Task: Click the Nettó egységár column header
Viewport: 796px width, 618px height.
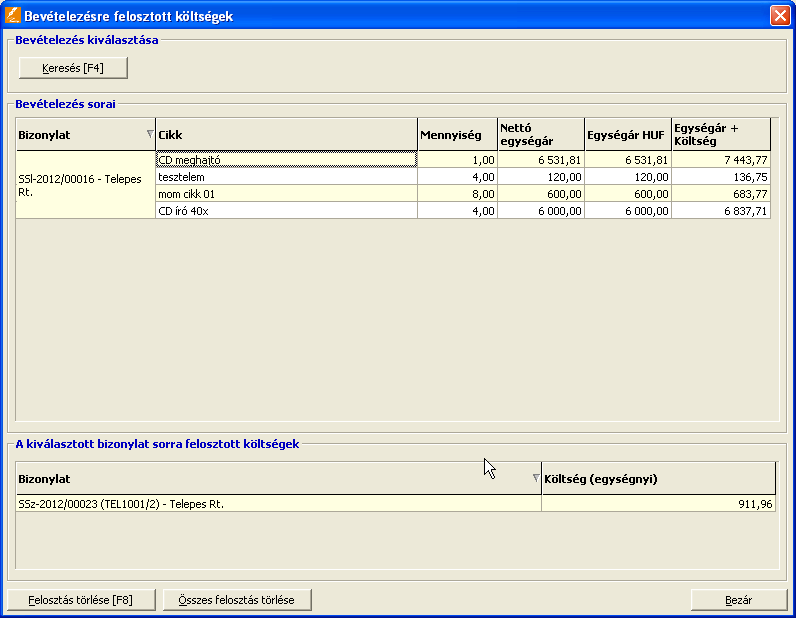Action: pyautogui.click(x=541, y=135)
